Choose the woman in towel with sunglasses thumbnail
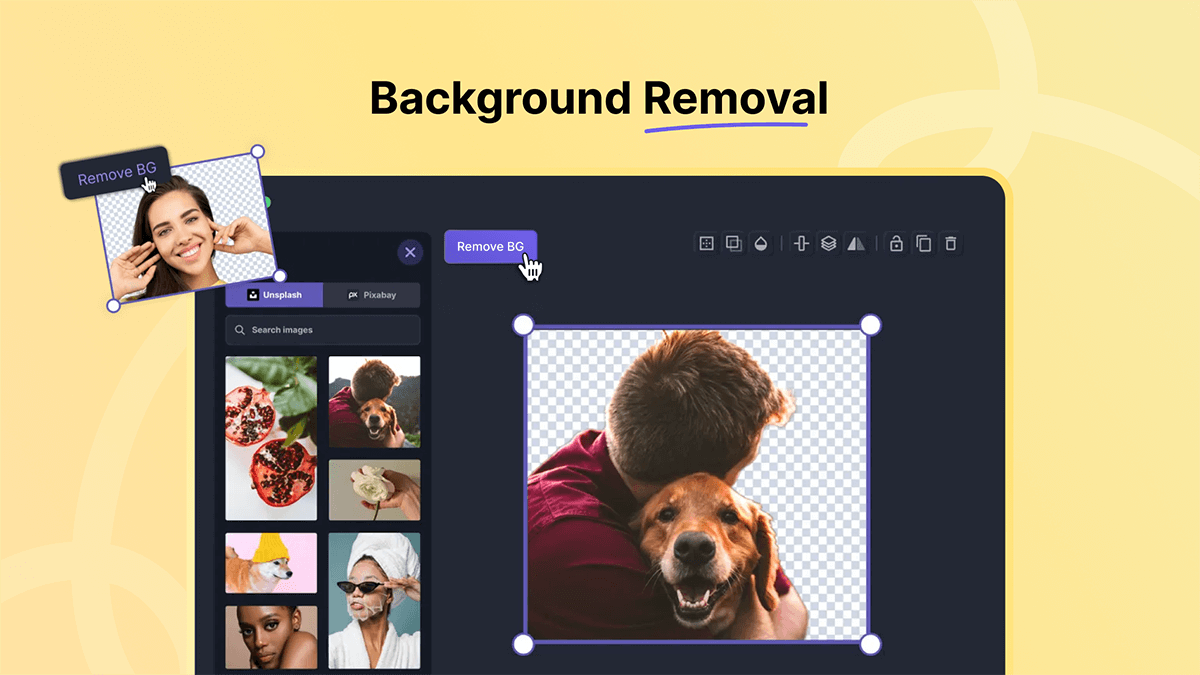 point(374,600)
